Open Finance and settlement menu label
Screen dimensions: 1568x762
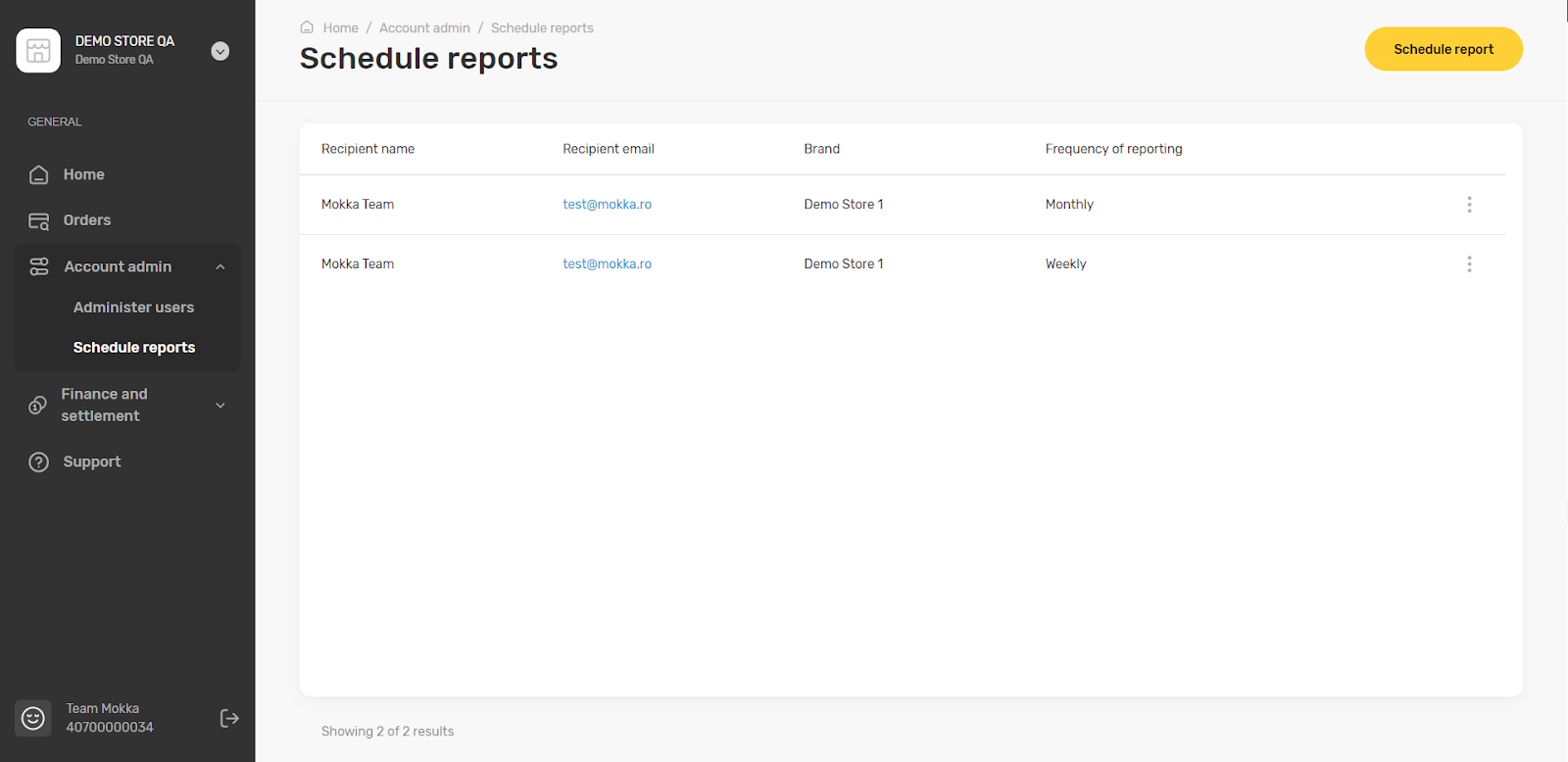(104, 405)
